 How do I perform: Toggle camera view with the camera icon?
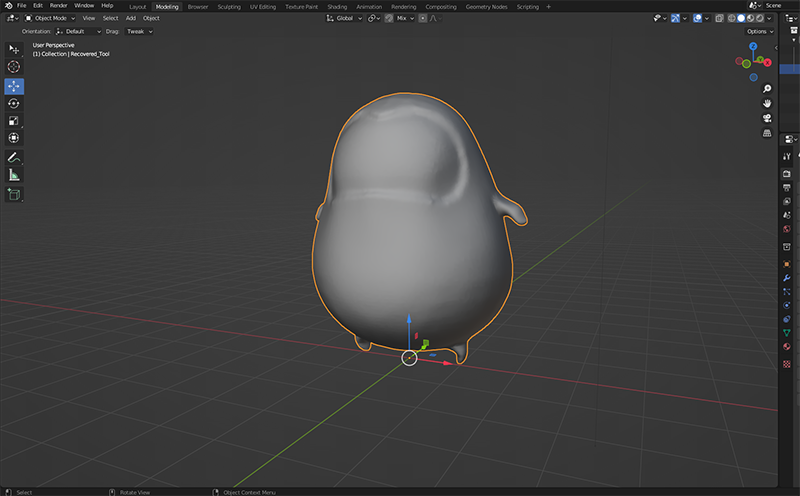[767, 117]
